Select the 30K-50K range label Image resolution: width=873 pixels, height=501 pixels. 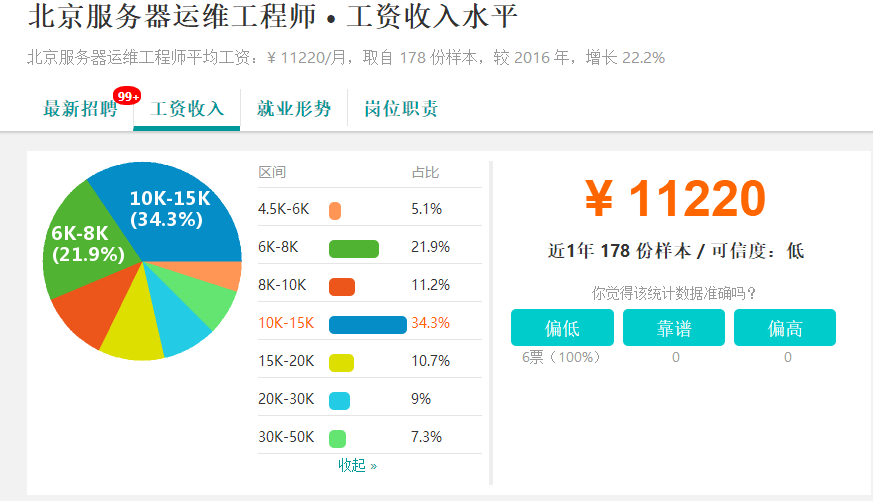click(286, 436)
